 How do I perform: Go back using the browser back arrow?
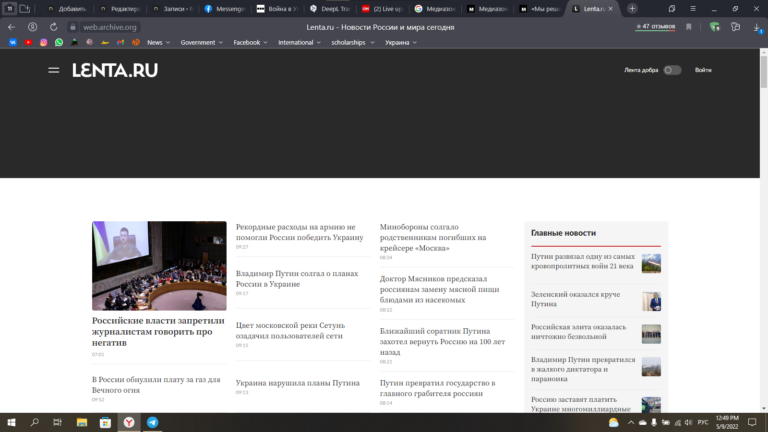click(x=11, y=27)
